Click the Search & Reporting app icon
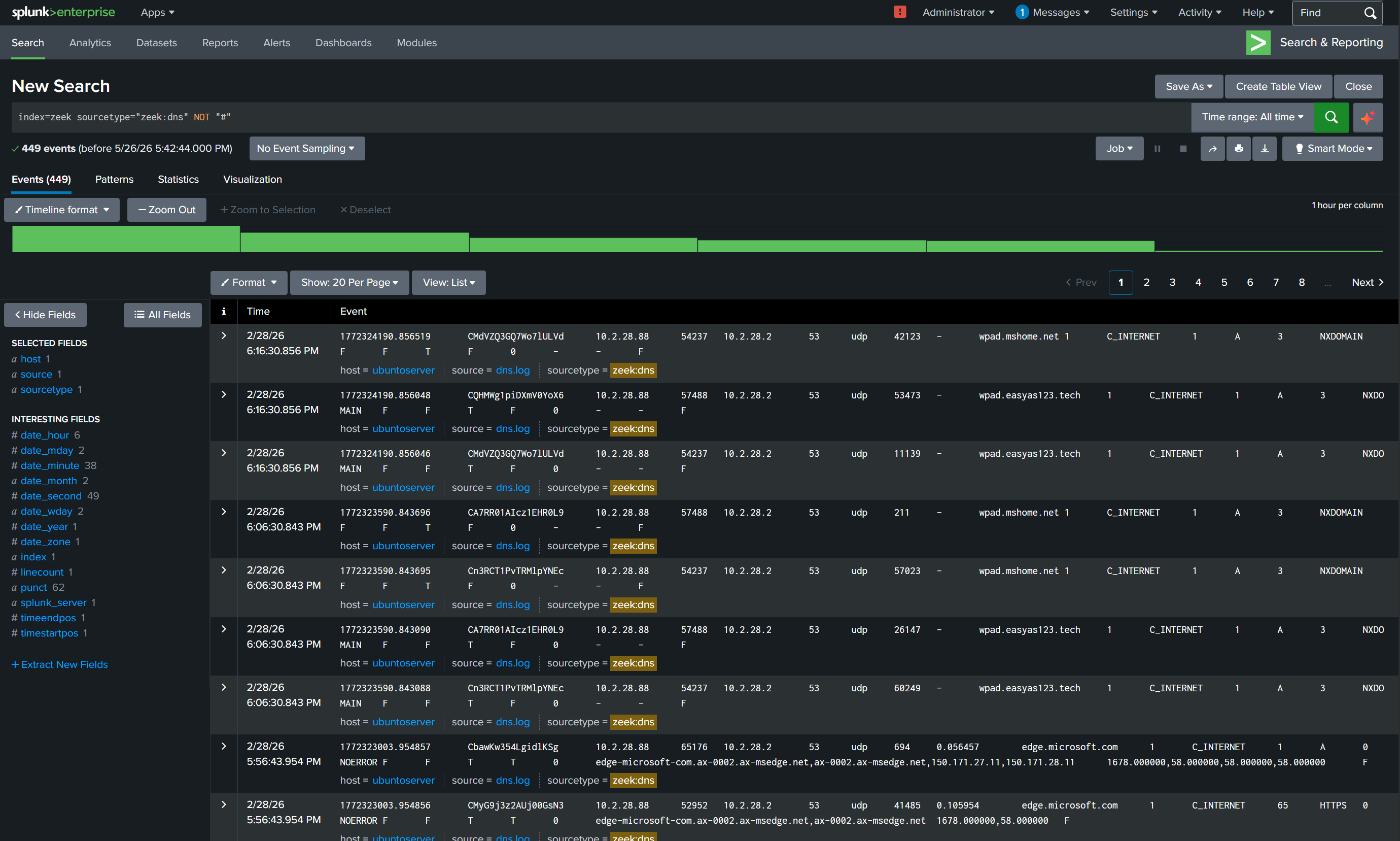1400x841 pixels. (1258, 43)
